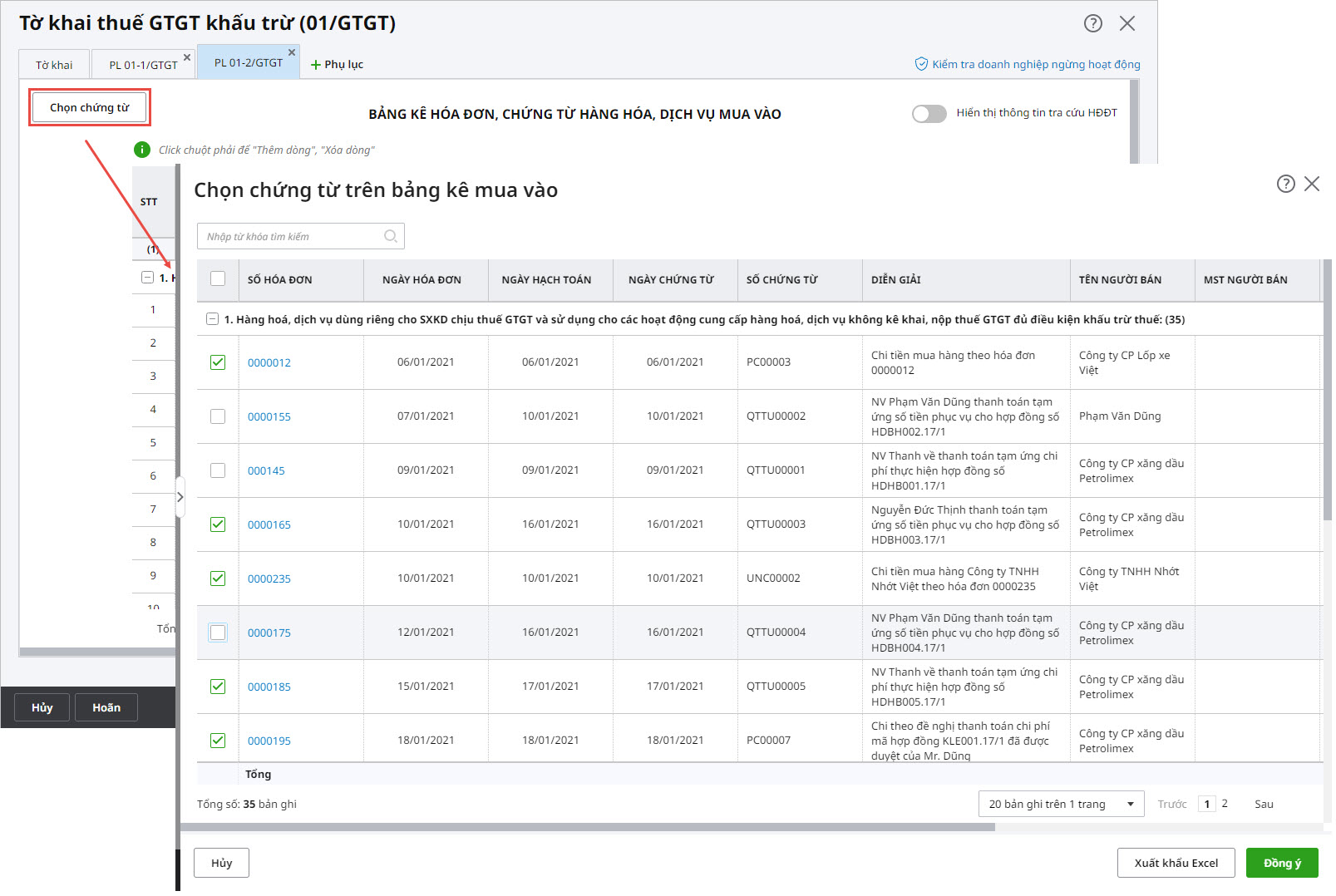The width and height of the screenshot is (1336, 896).
Task: Switch to the Tờ khai tab
Action: pyautogui.click(x=54, y=65)
